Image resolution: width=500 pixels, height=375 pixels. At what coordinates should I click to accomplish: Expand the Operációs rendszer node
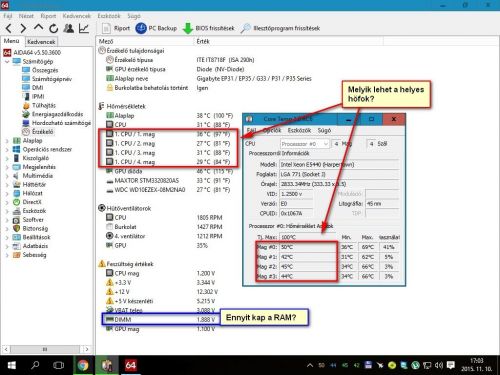click(7, 149)
